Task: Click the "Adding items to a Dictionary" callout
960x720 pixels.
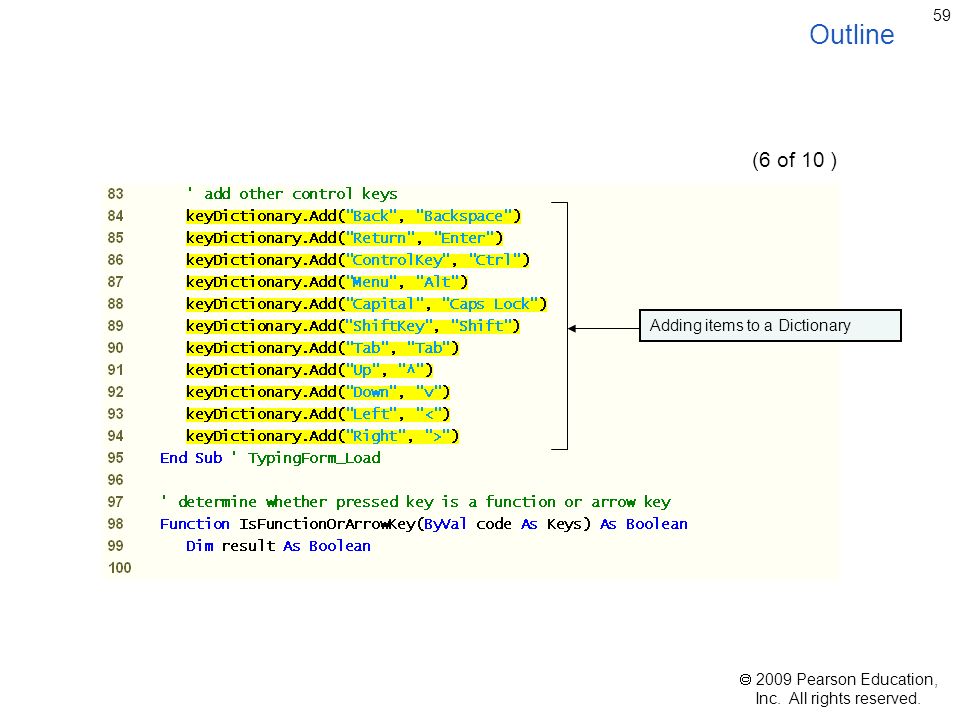Action: (x=770, y=326)
